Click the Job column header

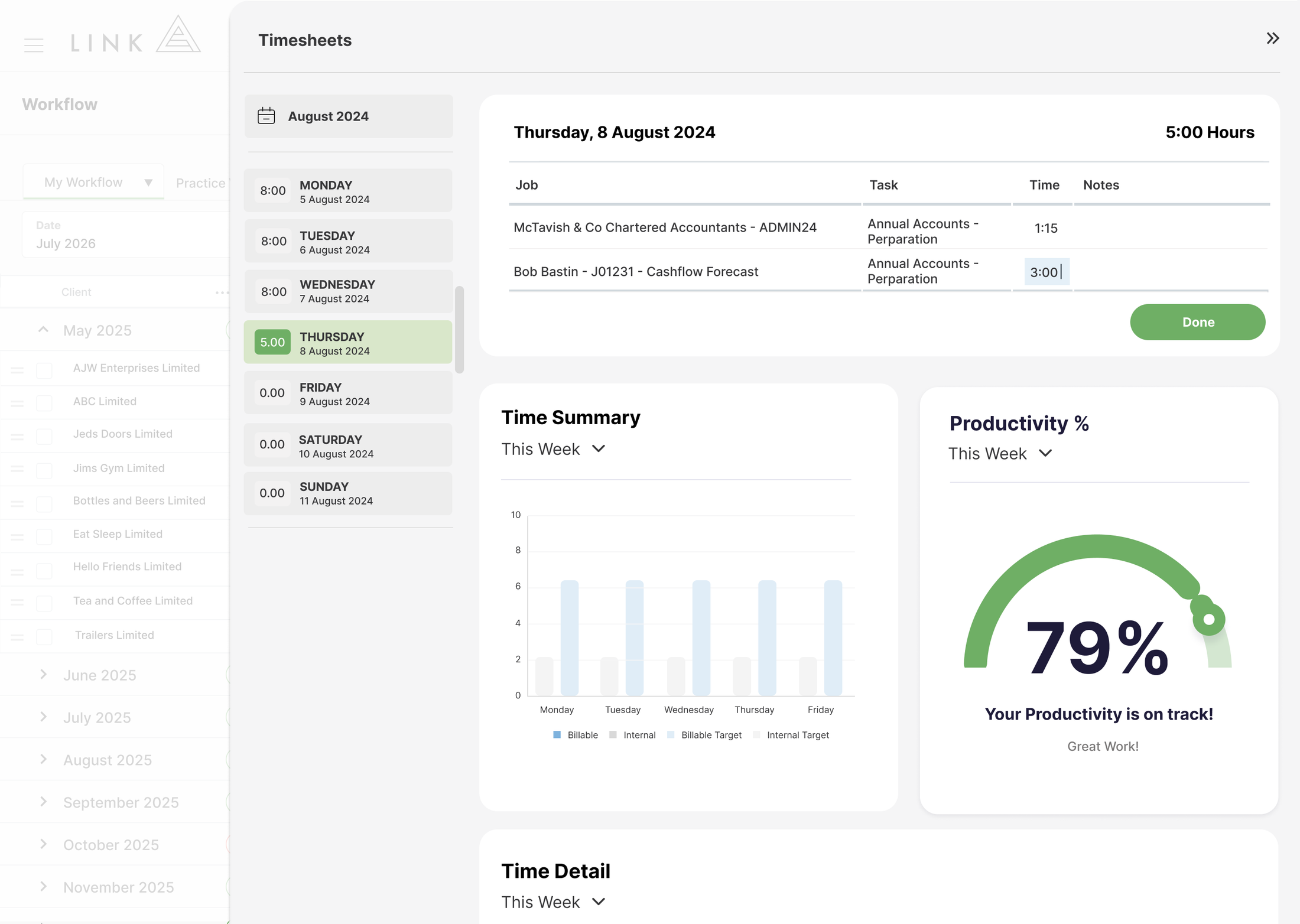526,185
